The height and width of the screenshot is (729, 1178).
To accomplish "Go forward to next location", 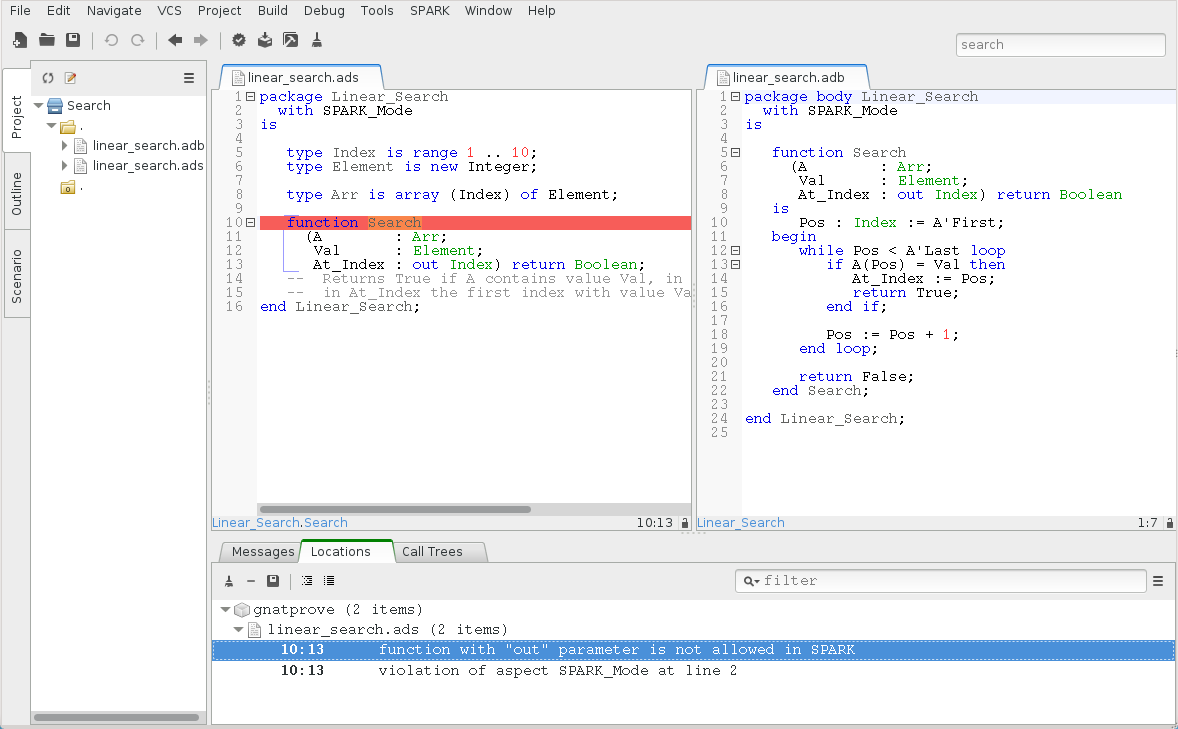I will click(x=201, y=40).
